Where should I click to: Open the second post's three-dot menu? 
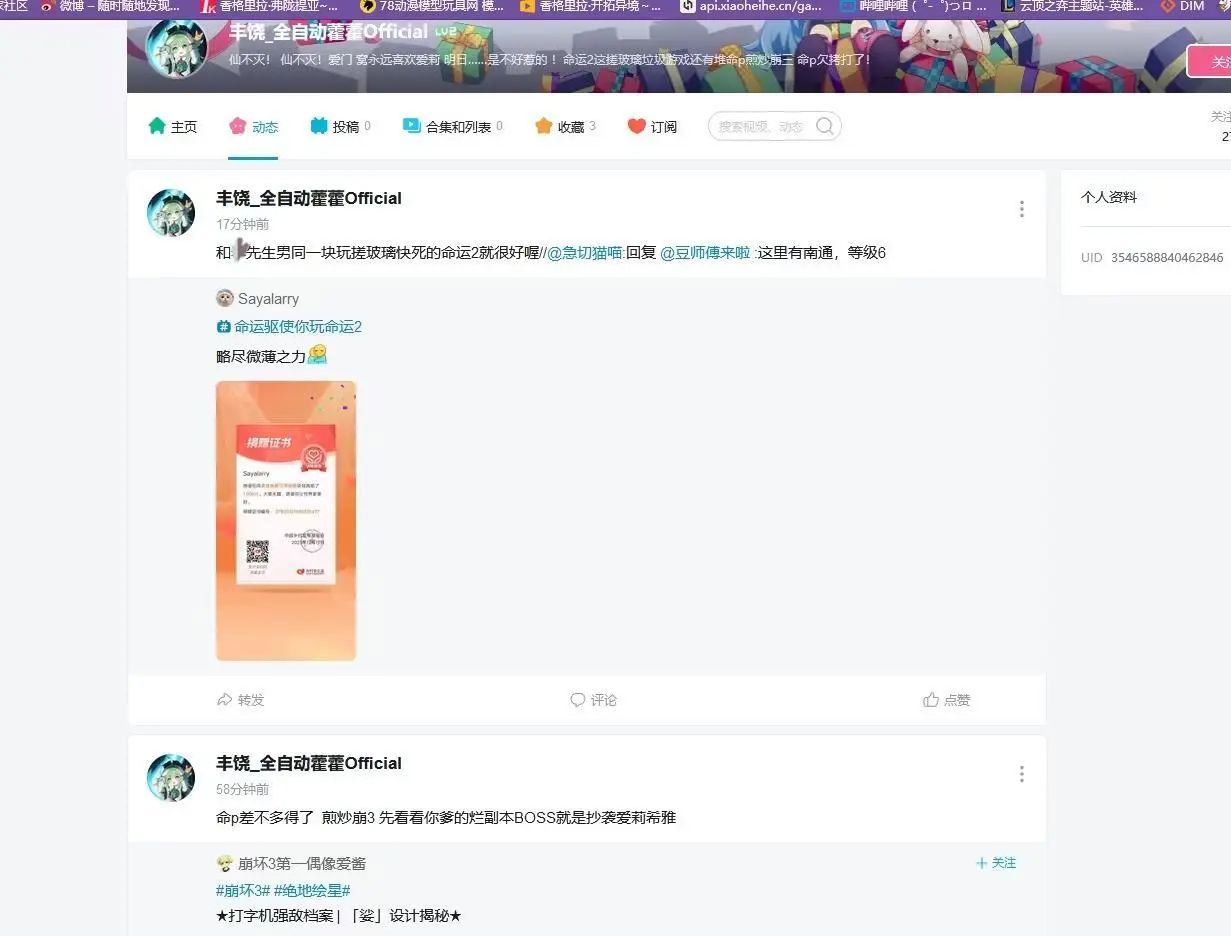1021,774
